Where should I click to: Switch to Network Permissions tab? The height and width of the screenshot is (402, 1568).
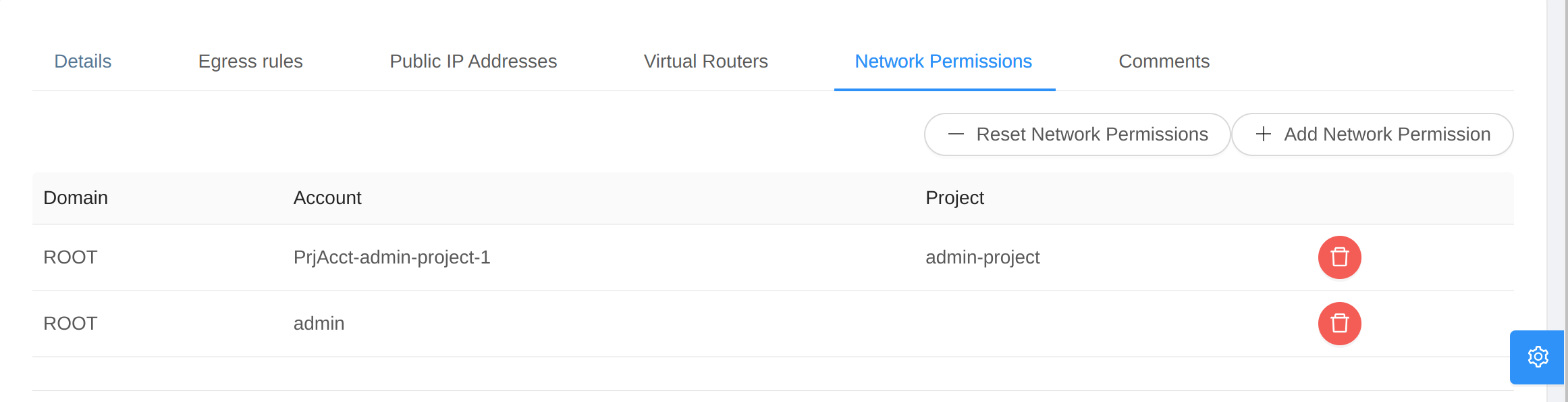943,61
